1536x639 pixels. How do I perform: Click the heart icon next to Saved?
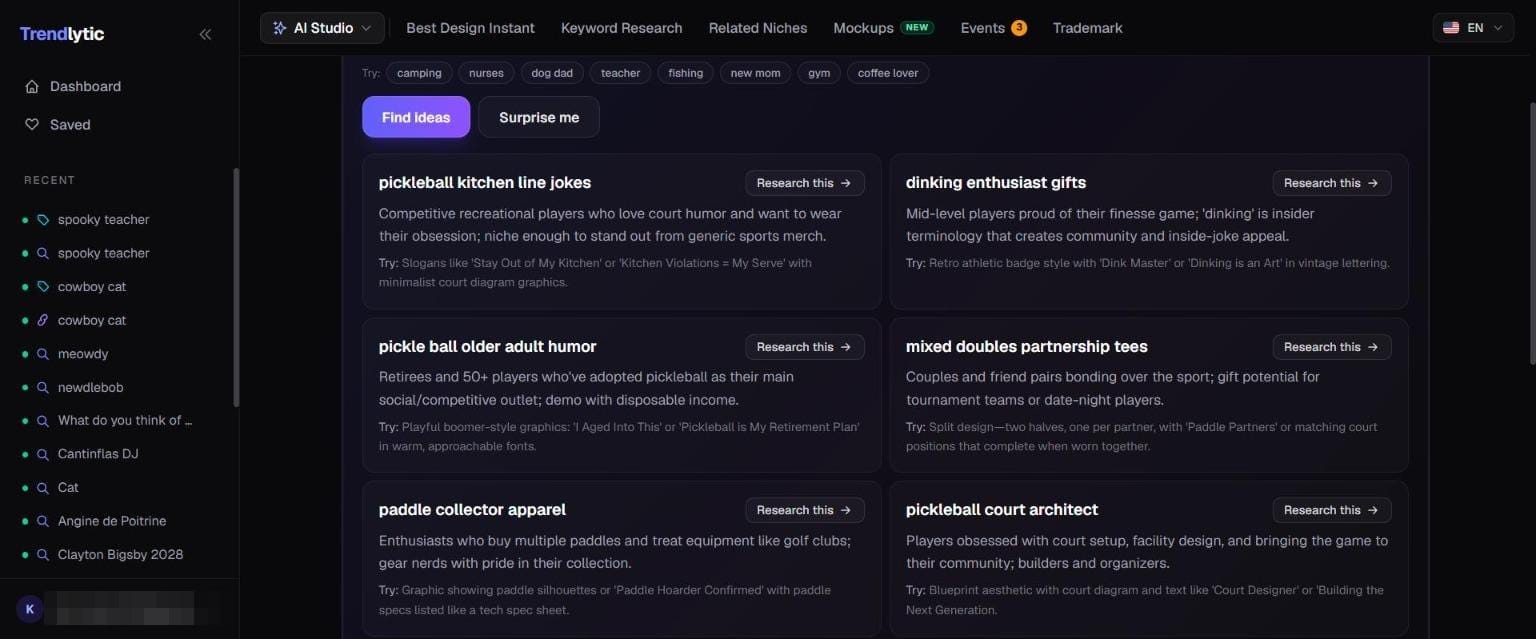click(32, 125)
